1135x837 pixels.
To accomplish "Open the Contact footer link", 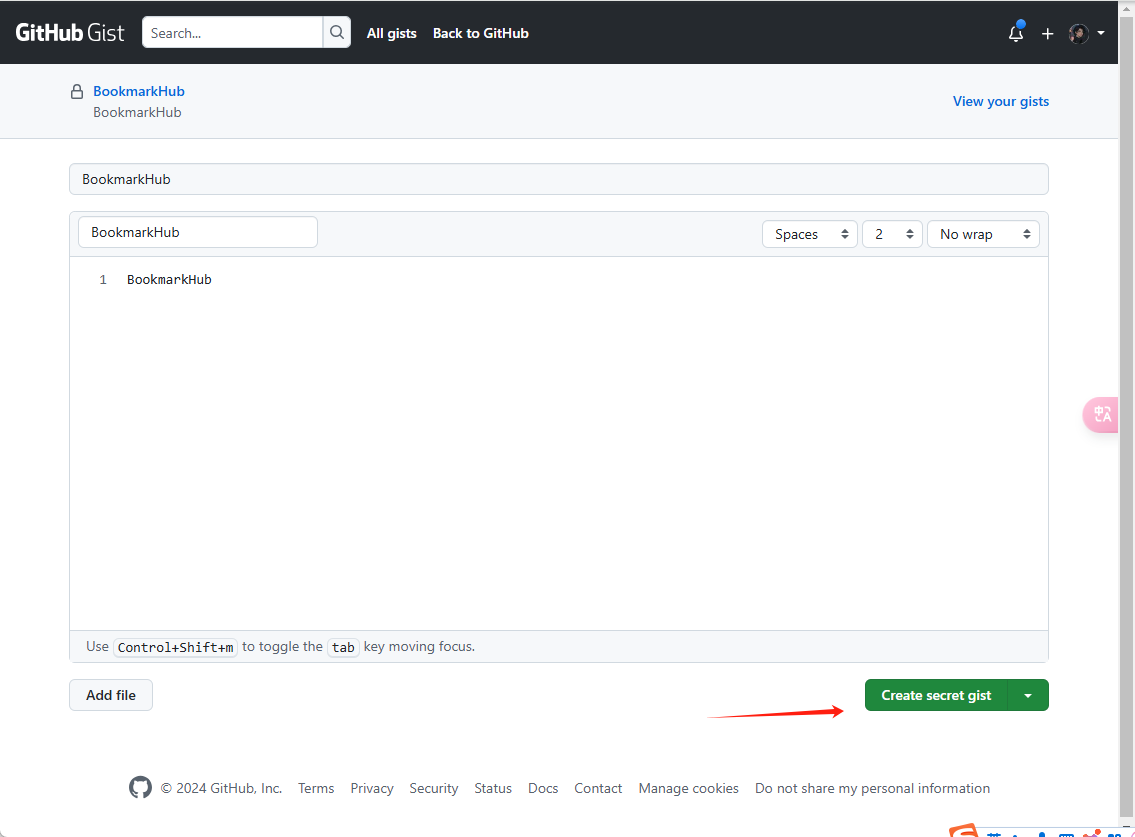I will pos(598,788).
